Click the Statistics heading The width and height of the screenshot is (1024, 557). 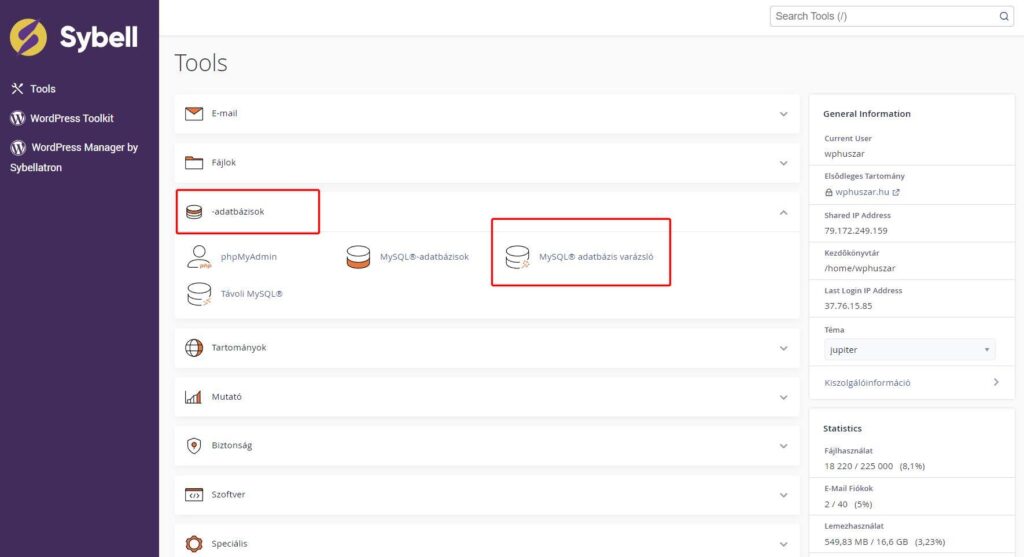coord(842,428)
